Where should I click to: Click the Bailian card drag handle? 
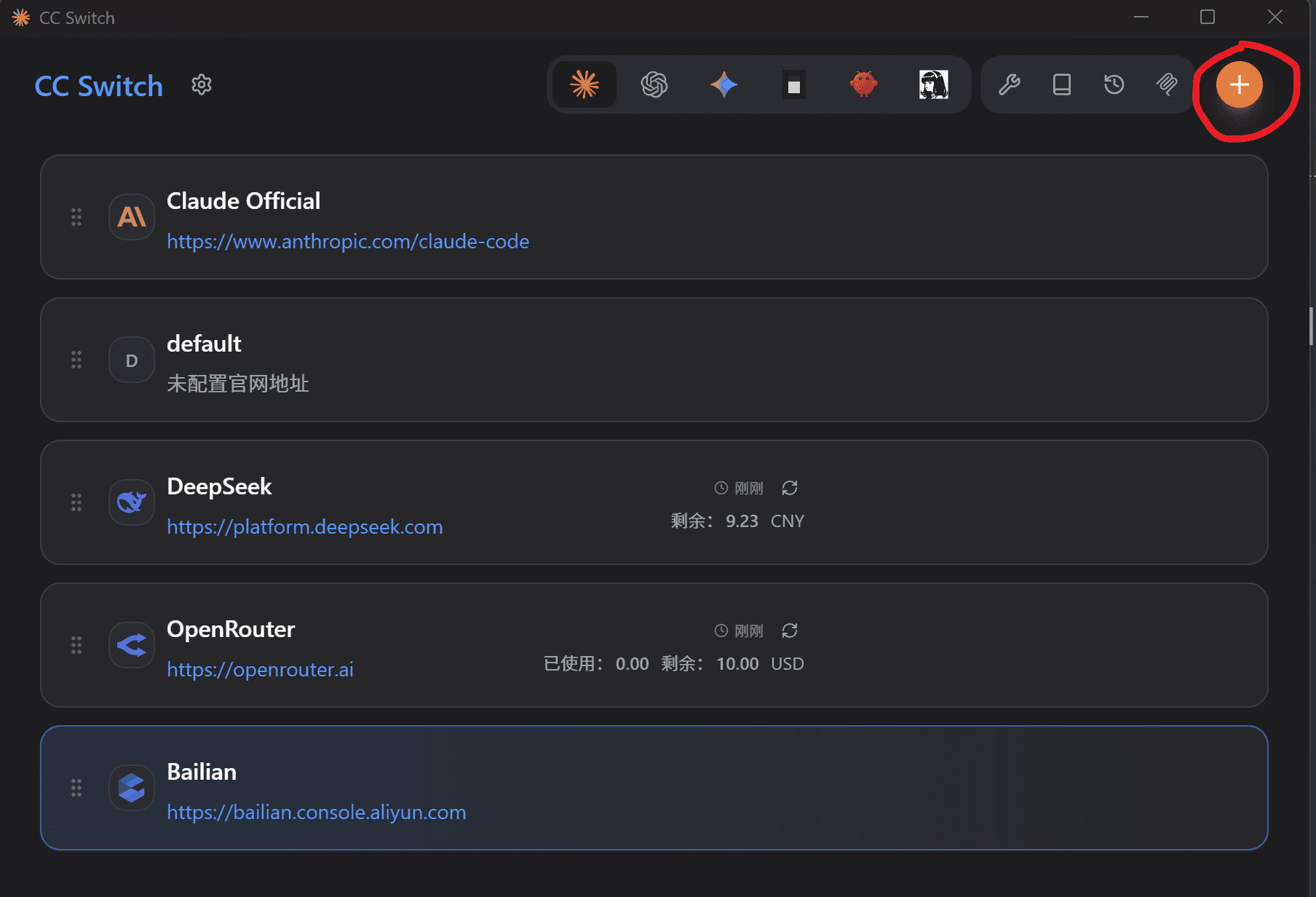click(x=76, y=788)
